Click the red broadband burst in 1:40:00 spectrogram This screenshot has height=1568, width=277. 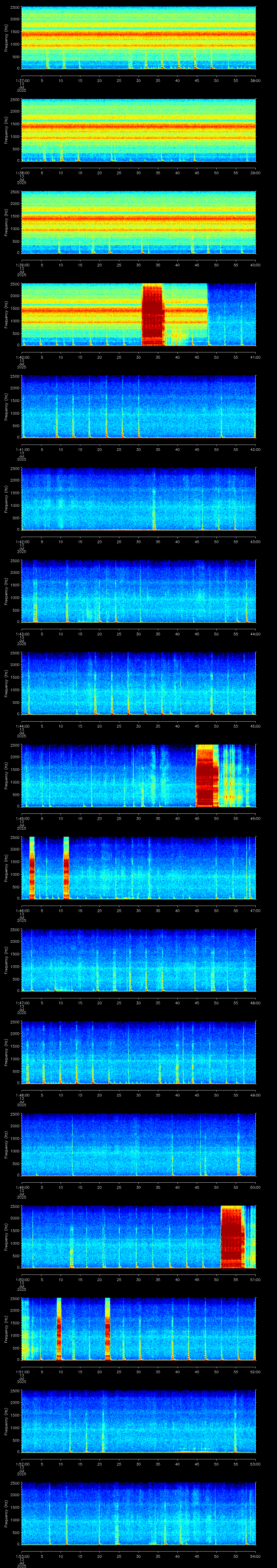coord(153,314)
